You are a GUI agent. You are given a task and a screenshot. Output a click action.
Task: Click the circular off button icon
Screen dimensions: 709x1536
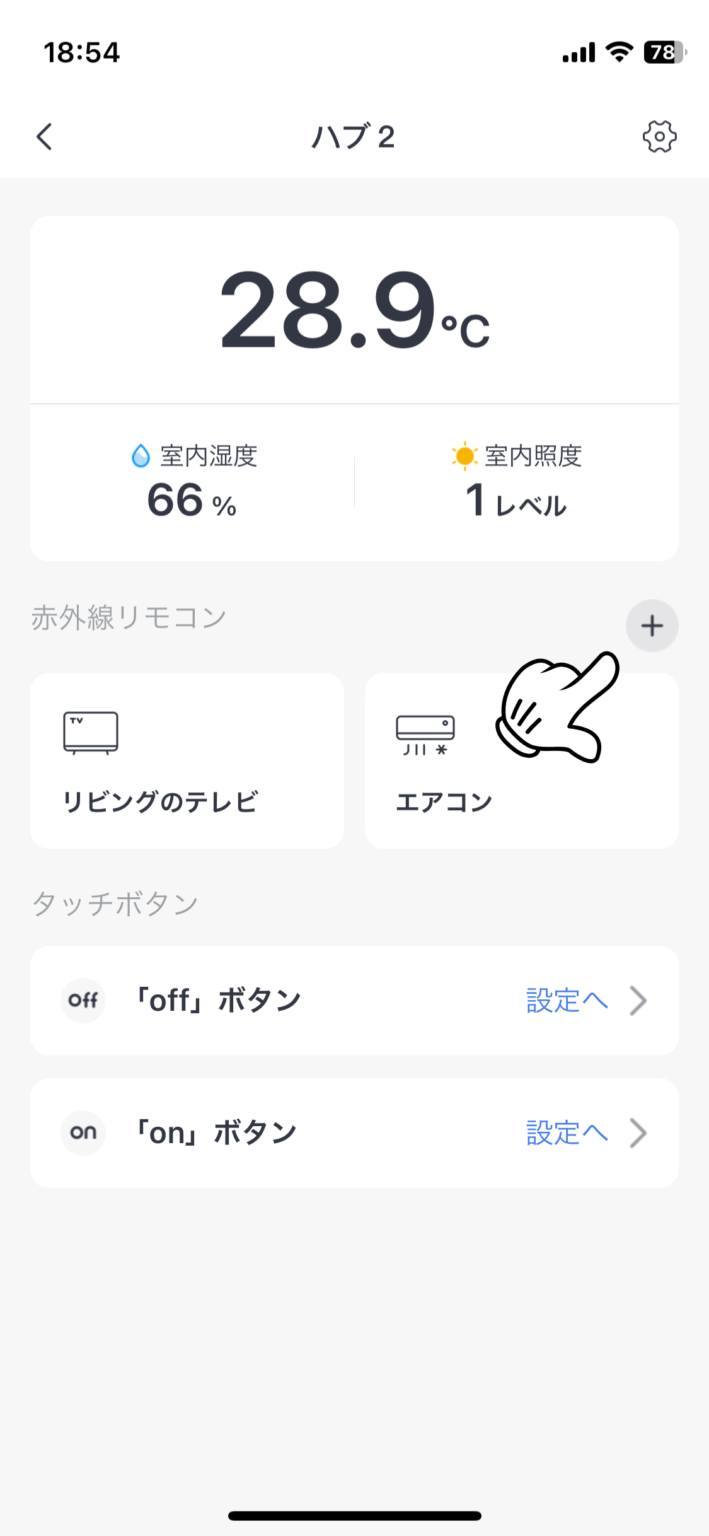[x=82, y=1000]
